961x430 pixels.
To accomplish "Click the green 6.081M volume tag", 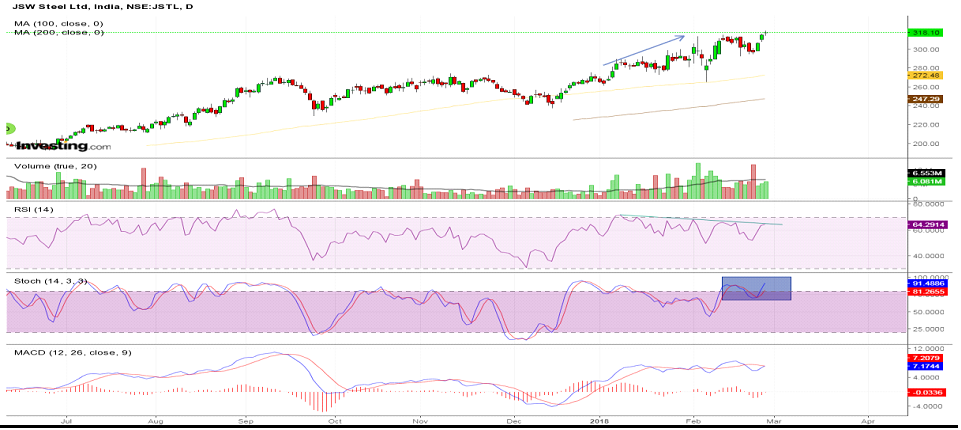I will [925, 181].
